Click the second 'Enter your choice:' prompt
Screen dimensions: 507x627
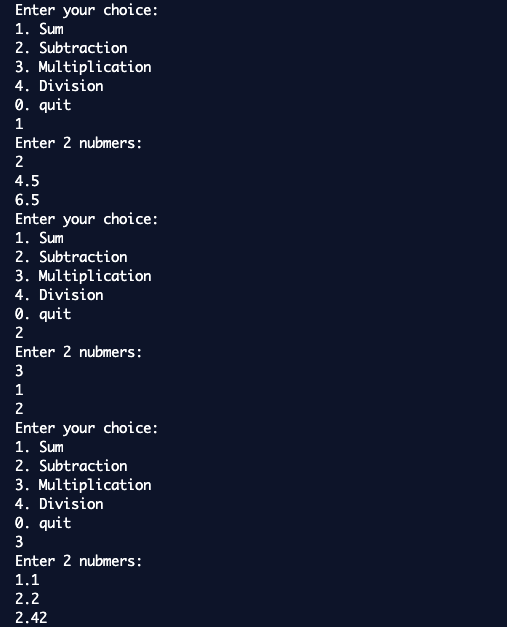click(x=87, y=219)
